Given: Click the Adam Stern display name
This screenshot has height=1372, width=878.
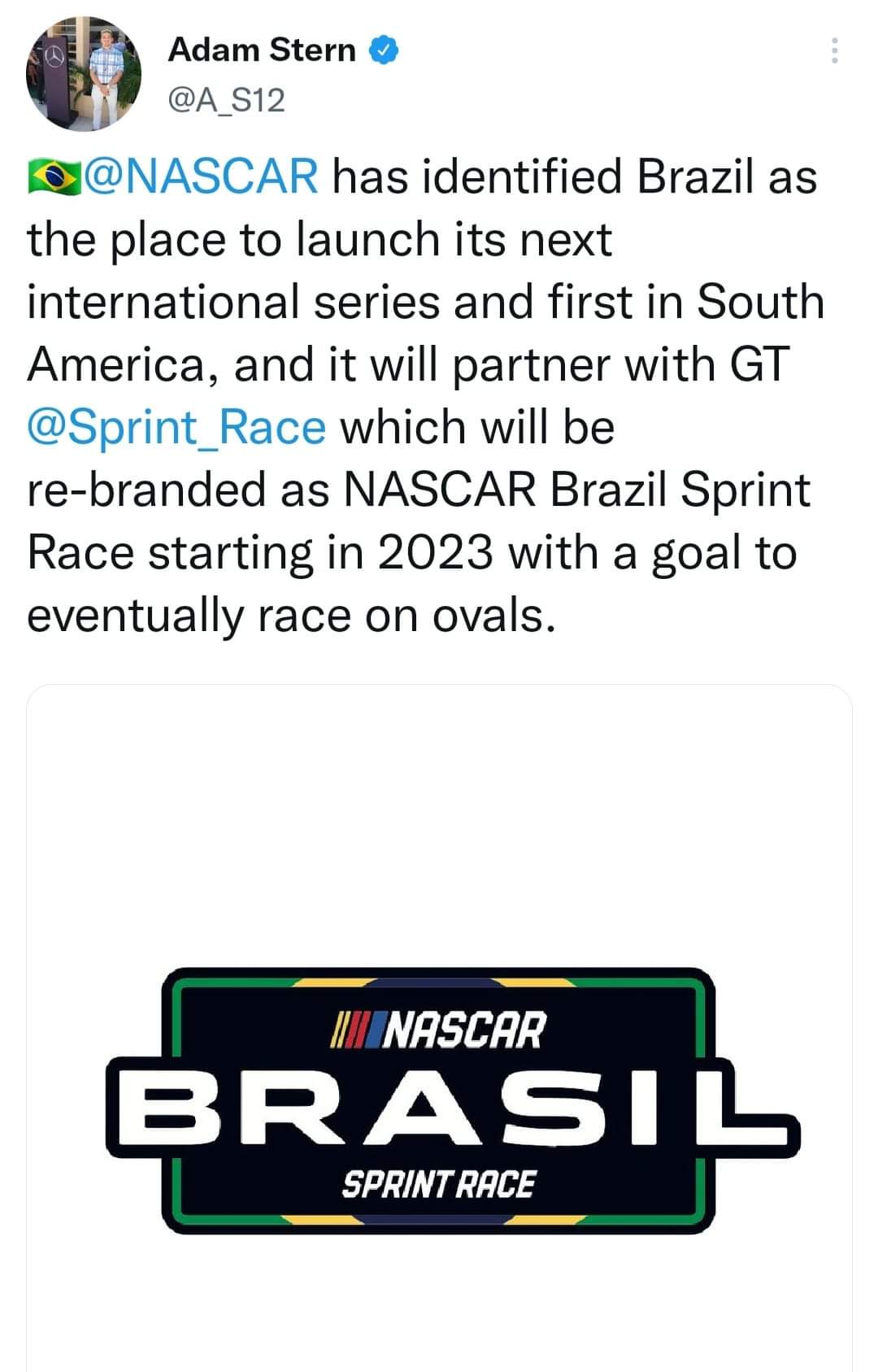Looking at the screenshot, I should pos(262,50).
